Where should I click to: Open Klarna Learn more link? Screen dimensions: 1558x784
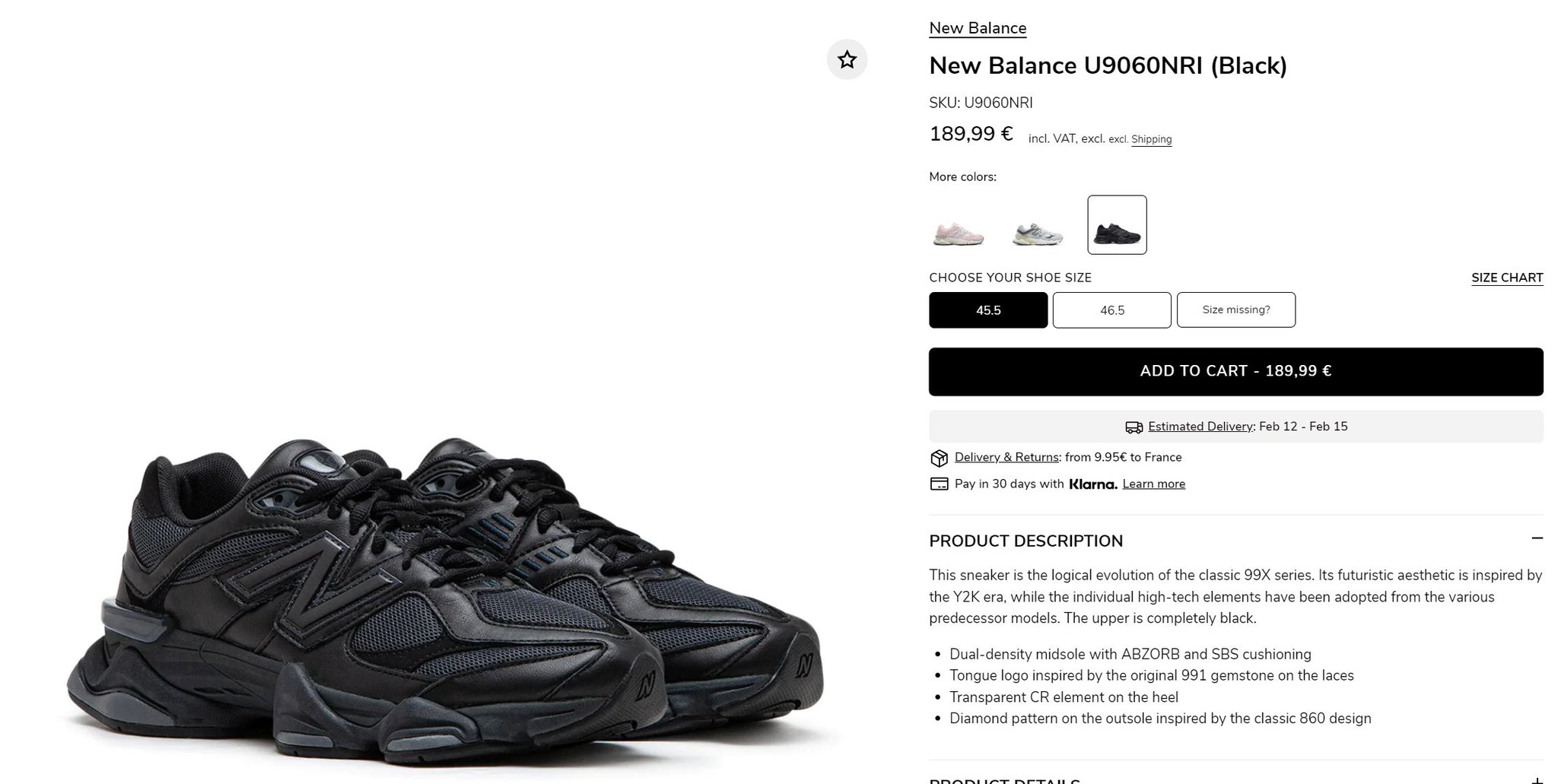pyautogui.click(x=1153, y=484)
